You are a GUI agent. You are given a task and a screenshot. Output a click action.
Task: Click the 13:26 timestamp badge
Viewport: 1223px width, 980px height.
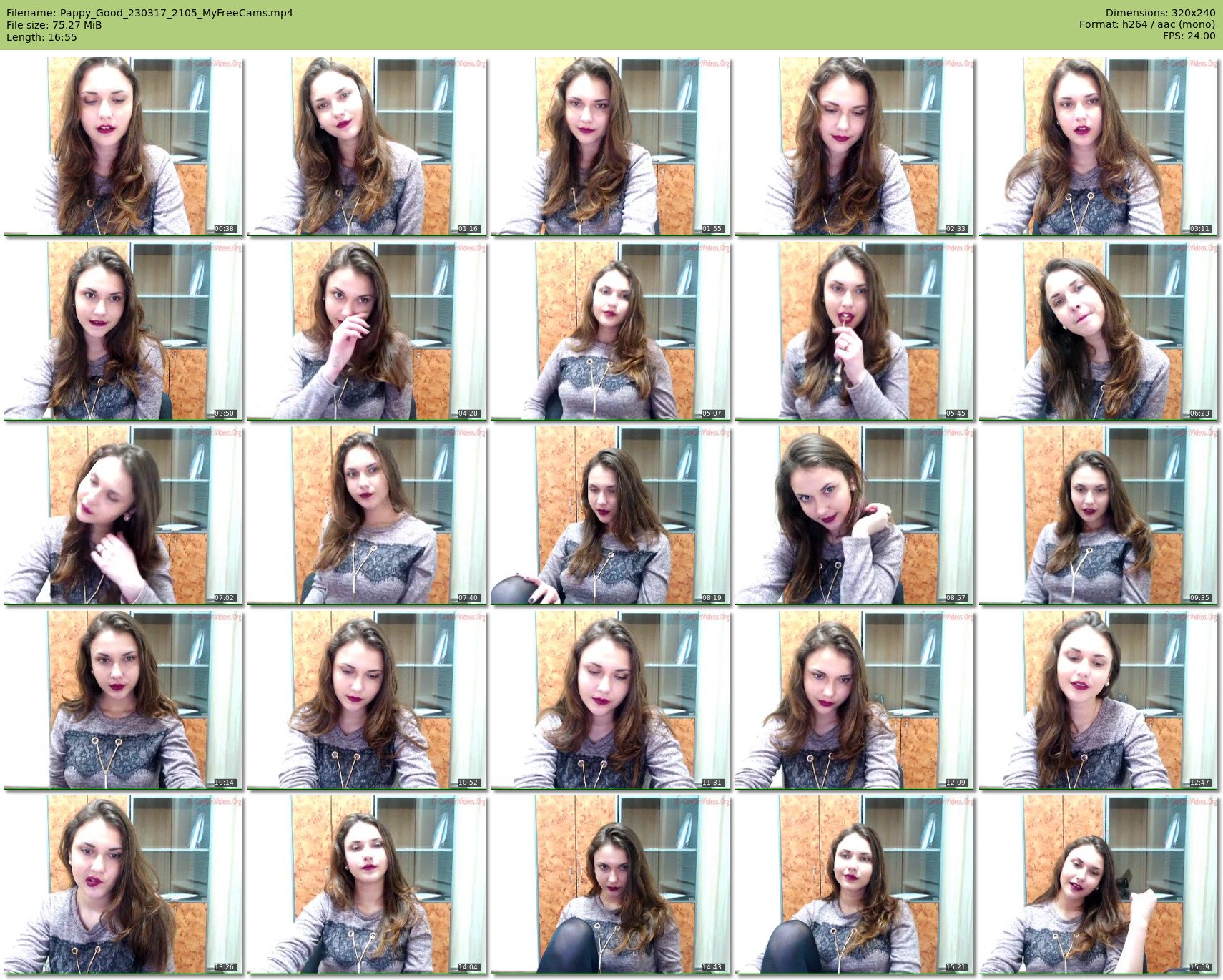(225, 967)
